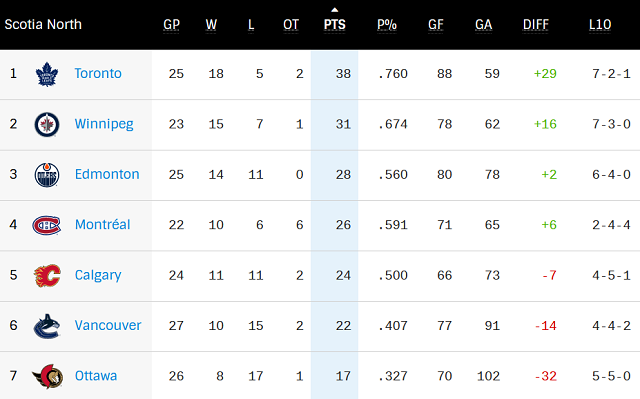The image size is (640, 399).
Task: Click the Ottawa Senators logo
Action: click(48, 376)
